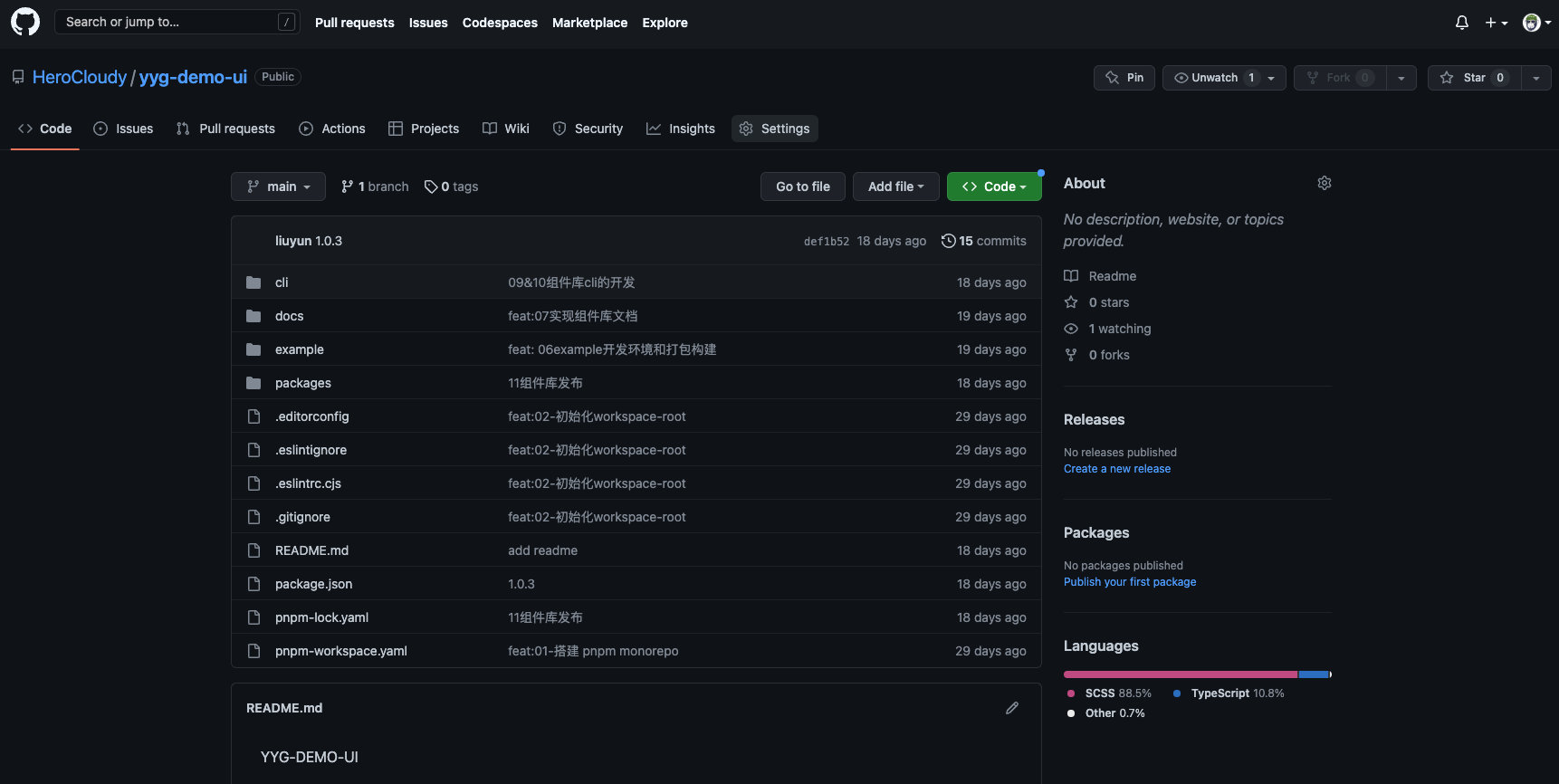Open Explore in top navigation

point(665,23)
